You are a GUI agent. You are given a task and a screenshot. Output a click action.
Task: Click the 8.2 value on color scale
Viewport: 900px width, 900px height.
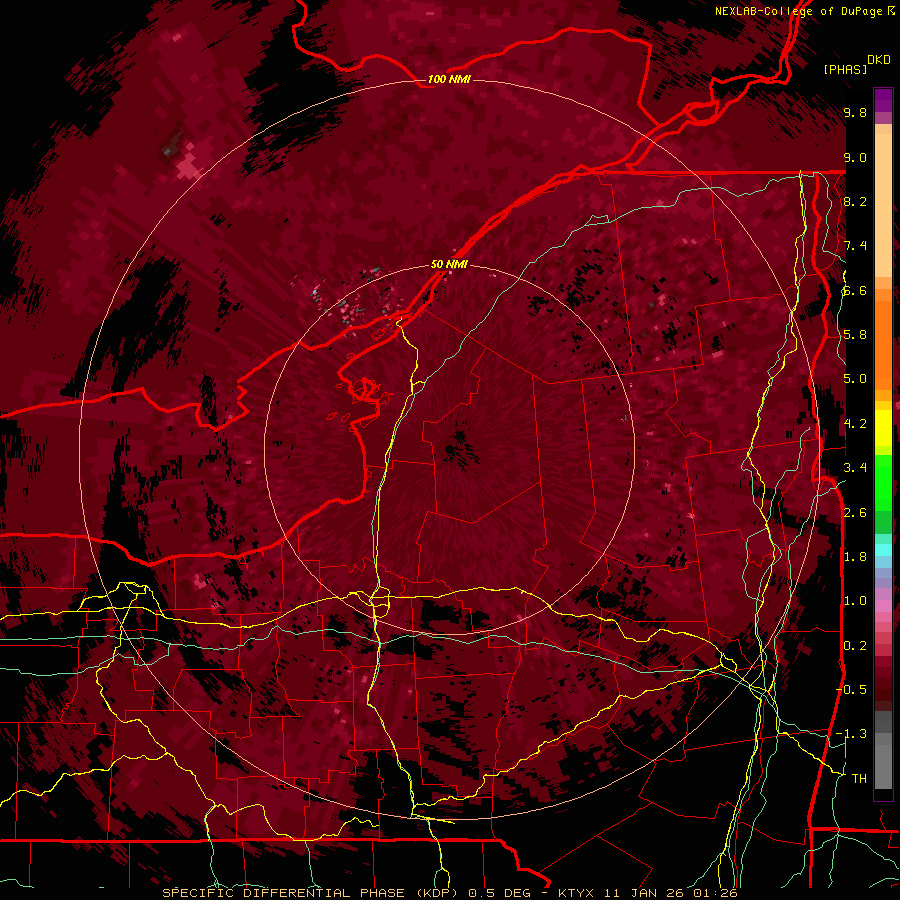pos(855,201)
